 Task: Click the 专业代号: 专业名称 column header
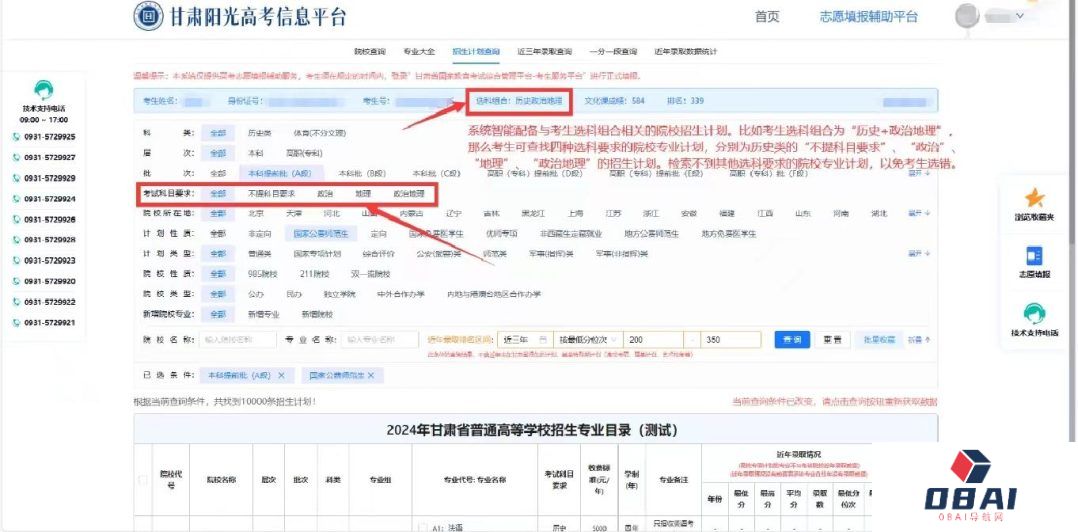pos(476,480)
